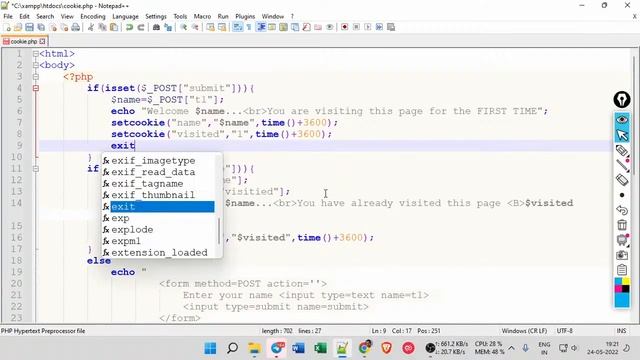
Task: Toggle file monitoring eye icon in toolbar
Action: [329, 27]
